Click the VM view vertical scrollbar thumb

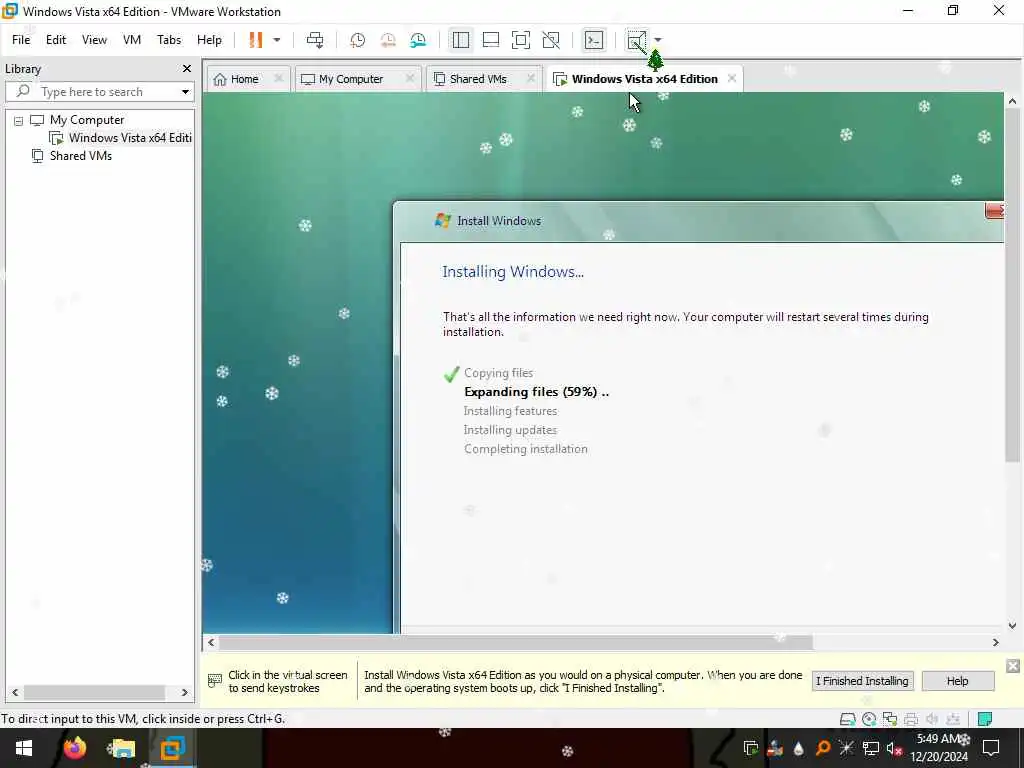pyautogui.click(x=1012, y=286)
